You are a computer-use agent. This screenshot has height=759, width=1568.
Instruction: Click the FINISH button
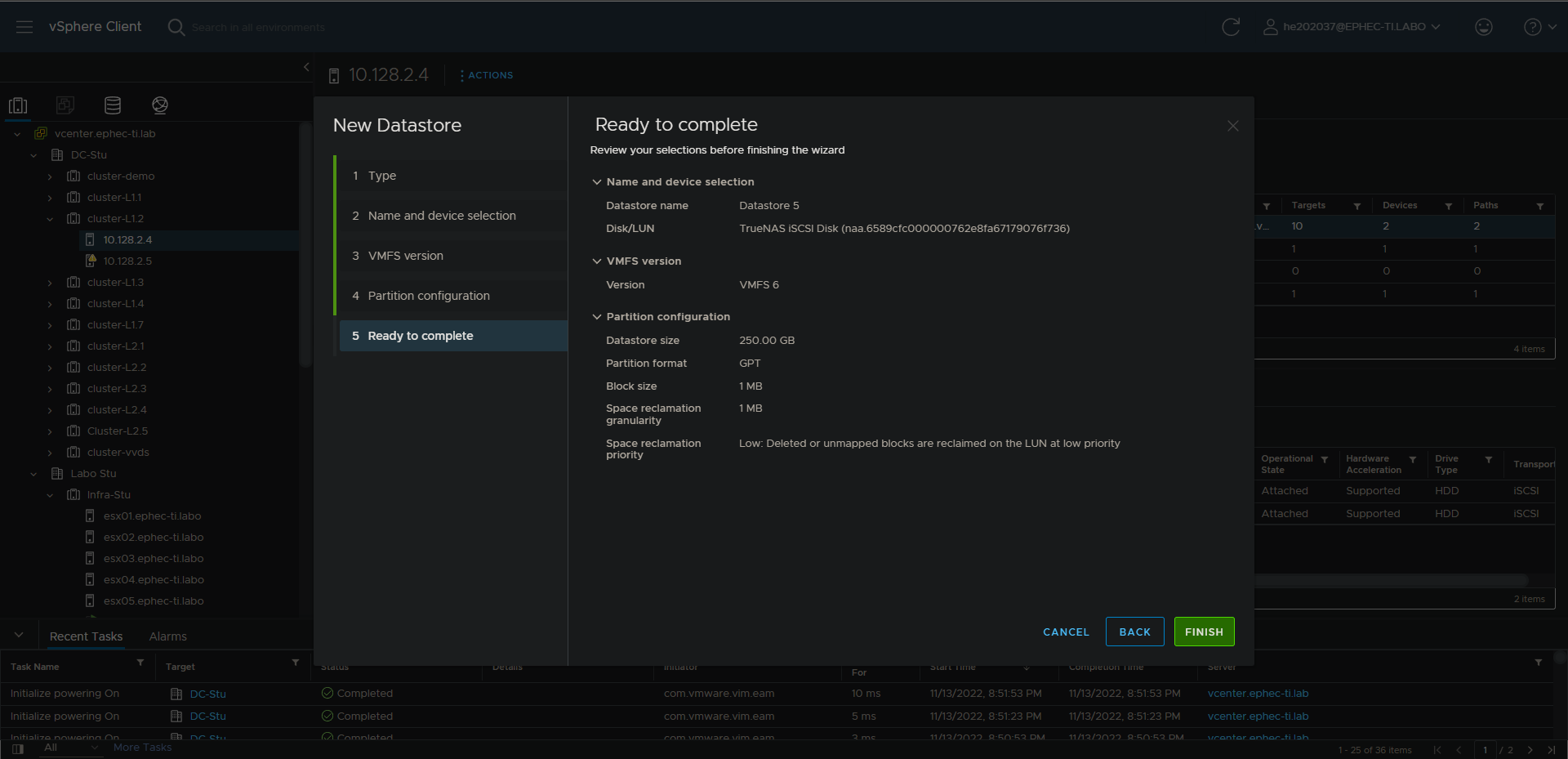point(1204,632)
